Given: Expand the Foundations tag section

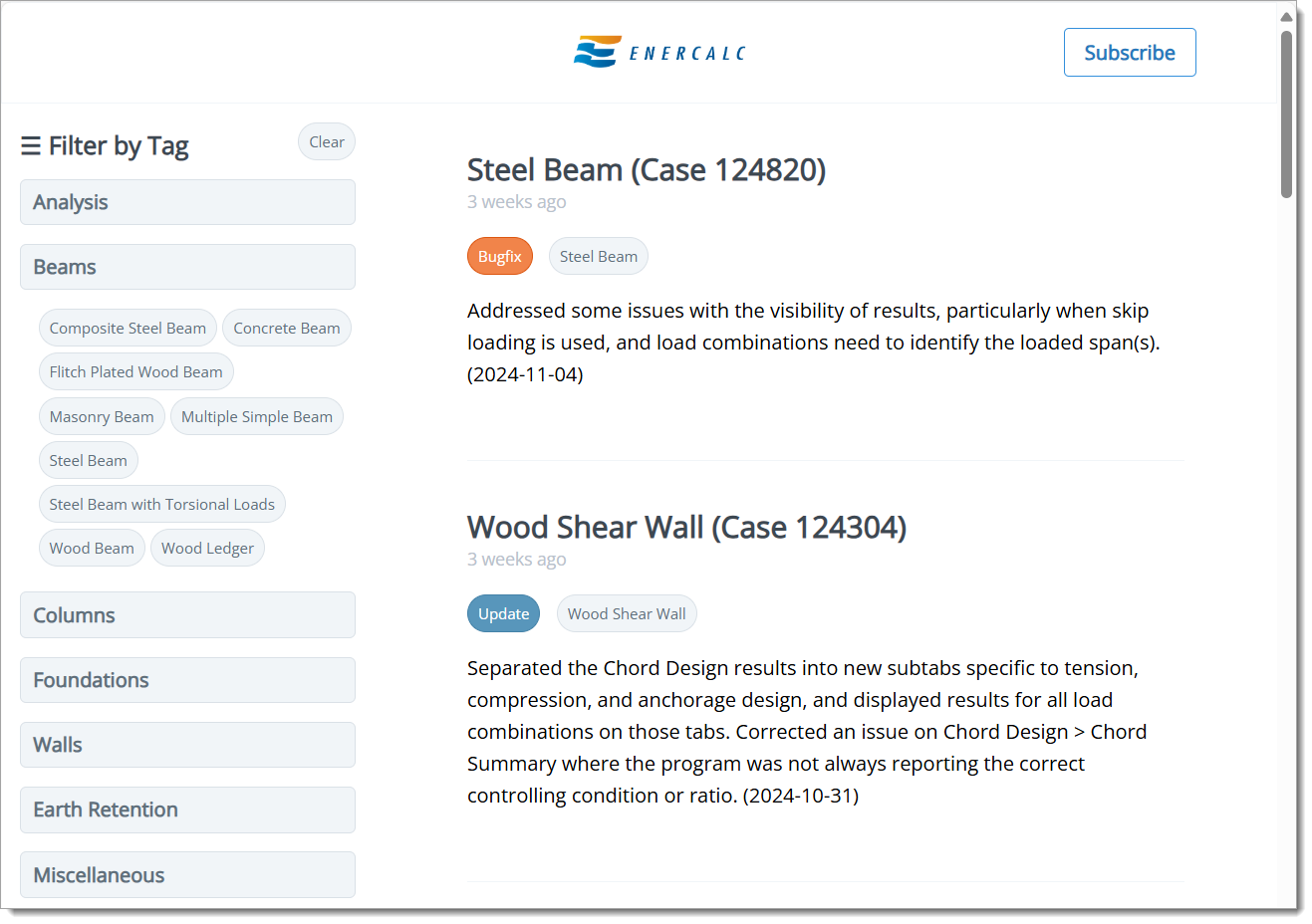Looking at the screenshot, I should pyautogui.click(x=187, y=680).
